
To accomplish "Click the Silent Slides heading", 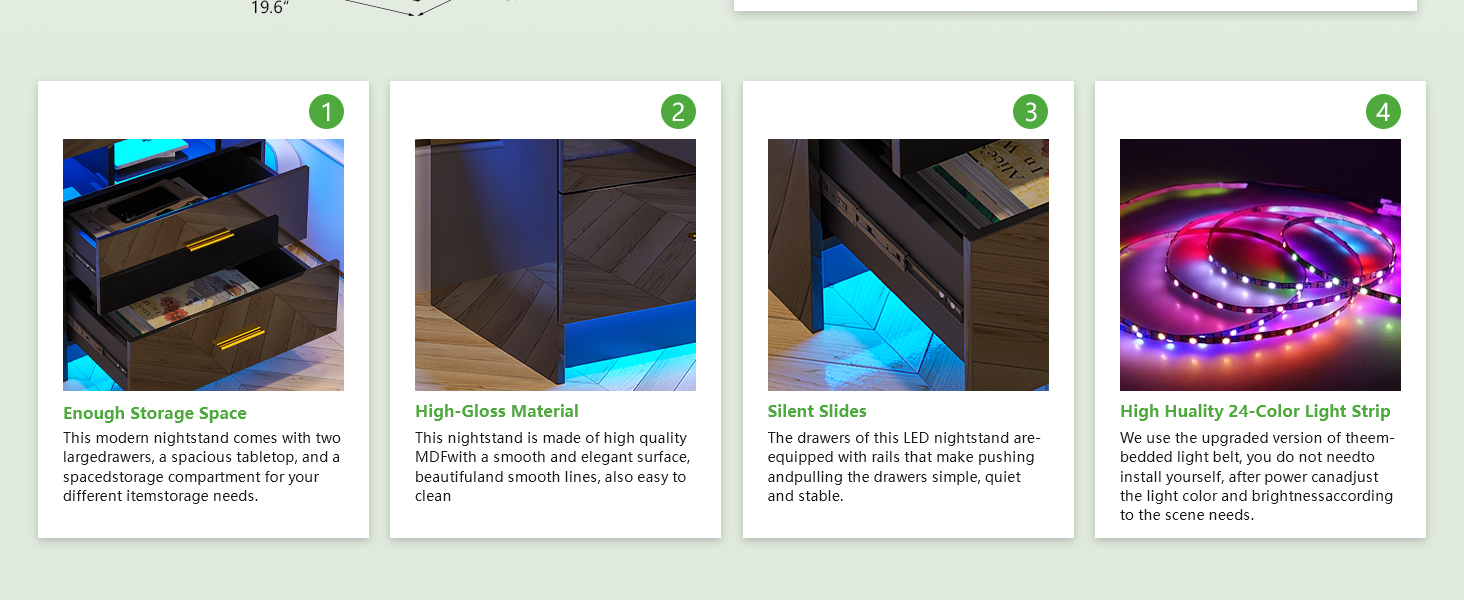I will click(817, 411).
